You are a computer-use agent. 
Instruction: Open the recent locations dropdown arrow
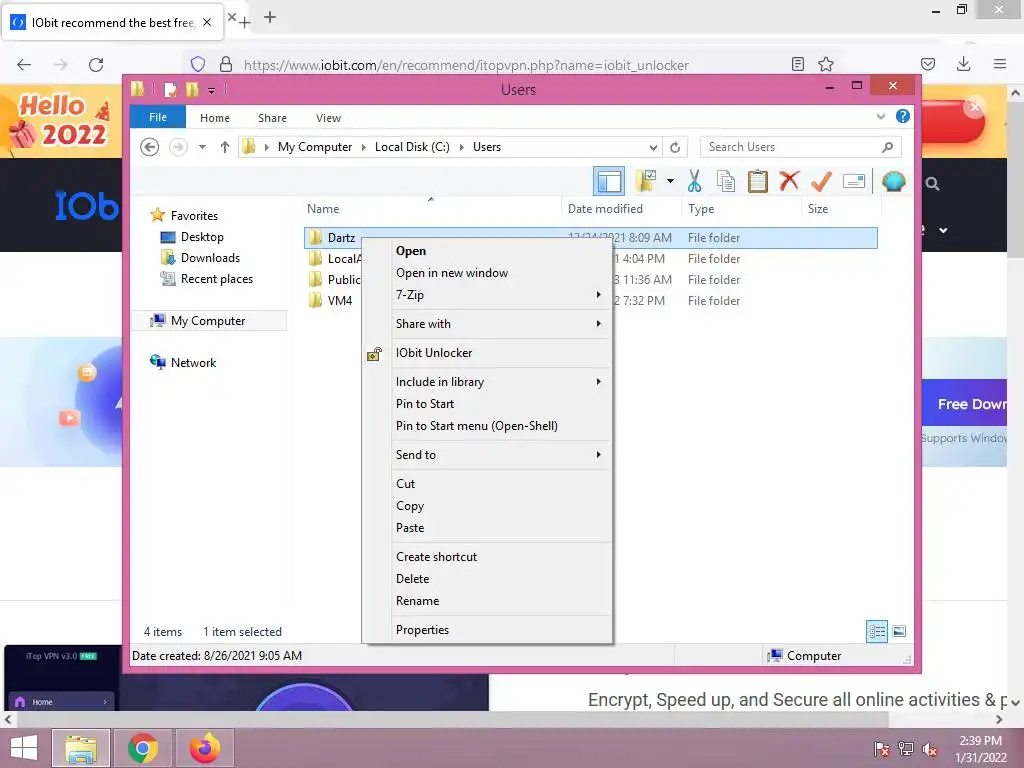click(202, 147)
